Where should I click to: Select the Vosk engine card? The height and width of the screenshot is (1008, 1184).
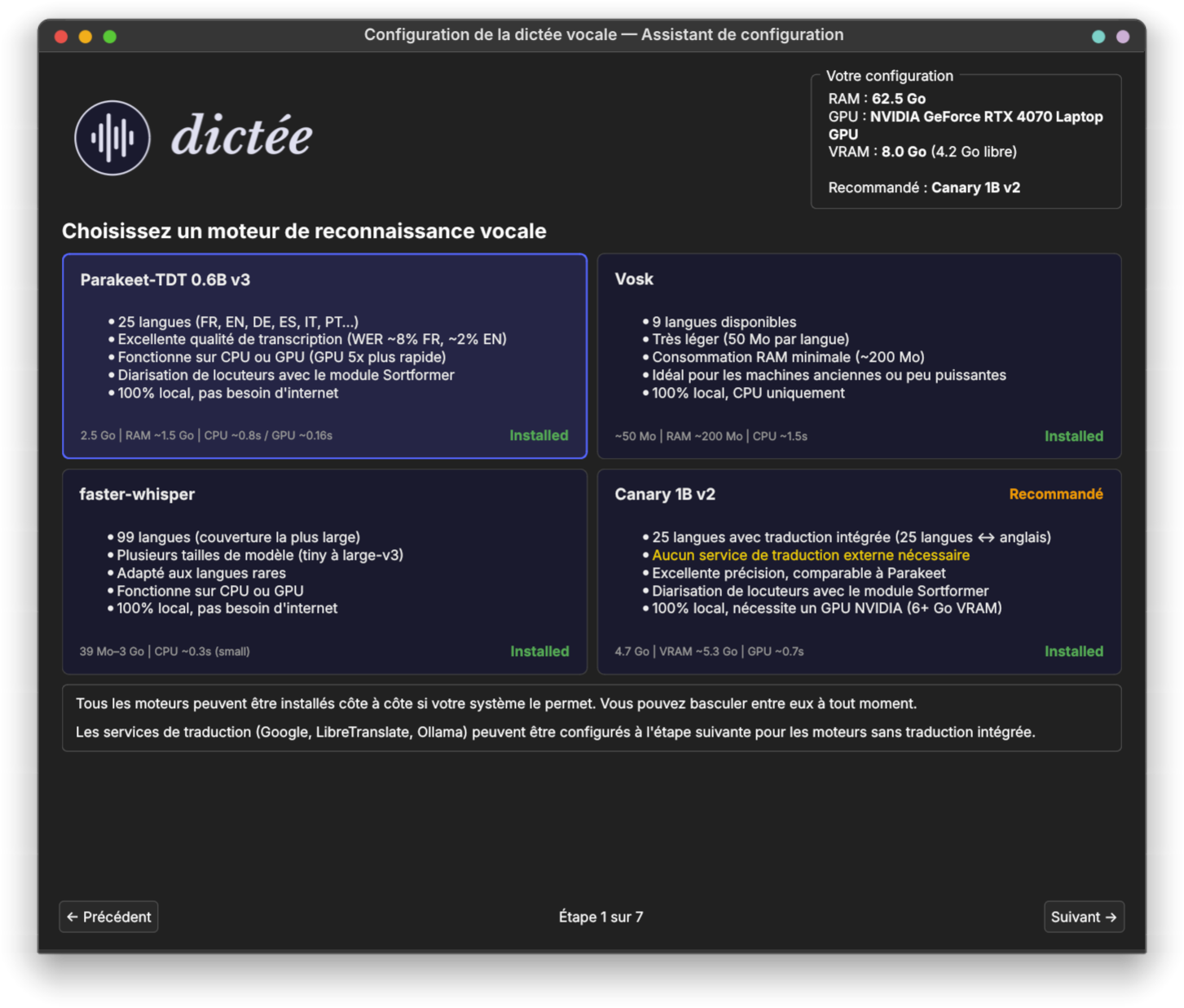pos(859,356)
